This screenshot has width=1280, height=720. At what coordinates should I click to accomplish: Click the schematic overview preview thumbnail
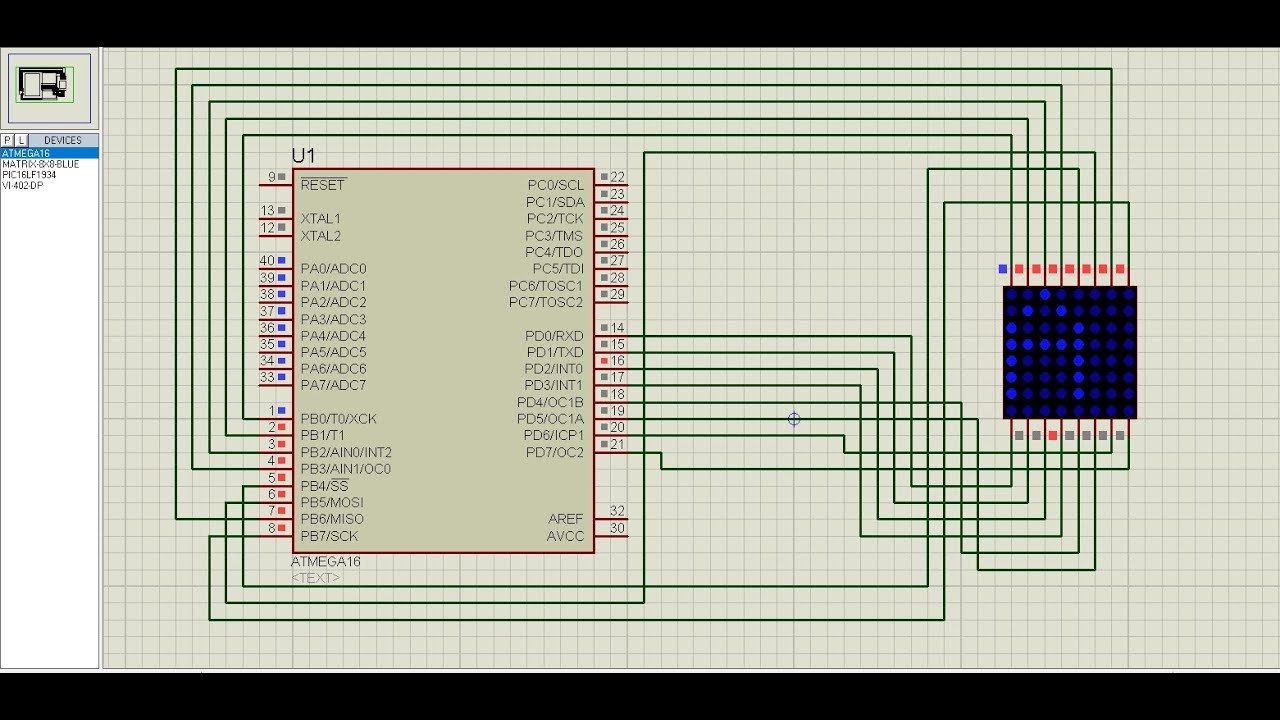[x=49, y=87]
